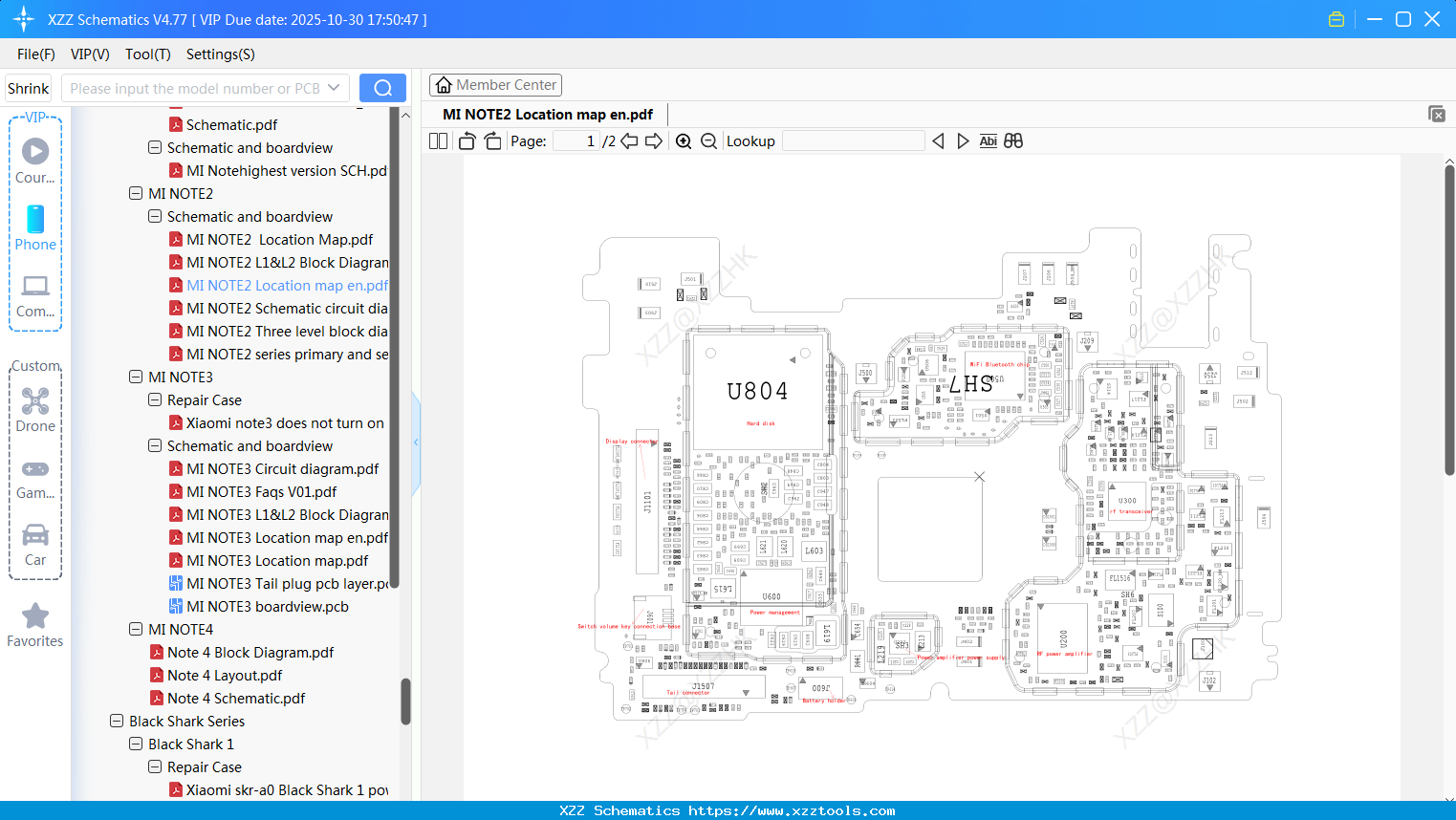Viewport: 1456px width, 820px height.
Task: Jump to previous search result arrow
Action: tap(938, 140)
